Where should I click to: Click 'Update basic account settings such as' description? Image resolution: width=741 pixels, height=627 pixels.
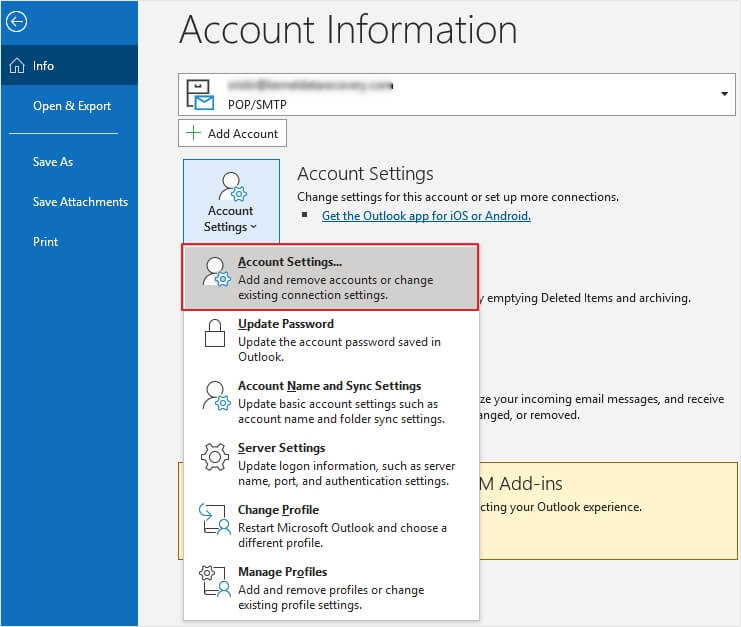coord(338,404)
